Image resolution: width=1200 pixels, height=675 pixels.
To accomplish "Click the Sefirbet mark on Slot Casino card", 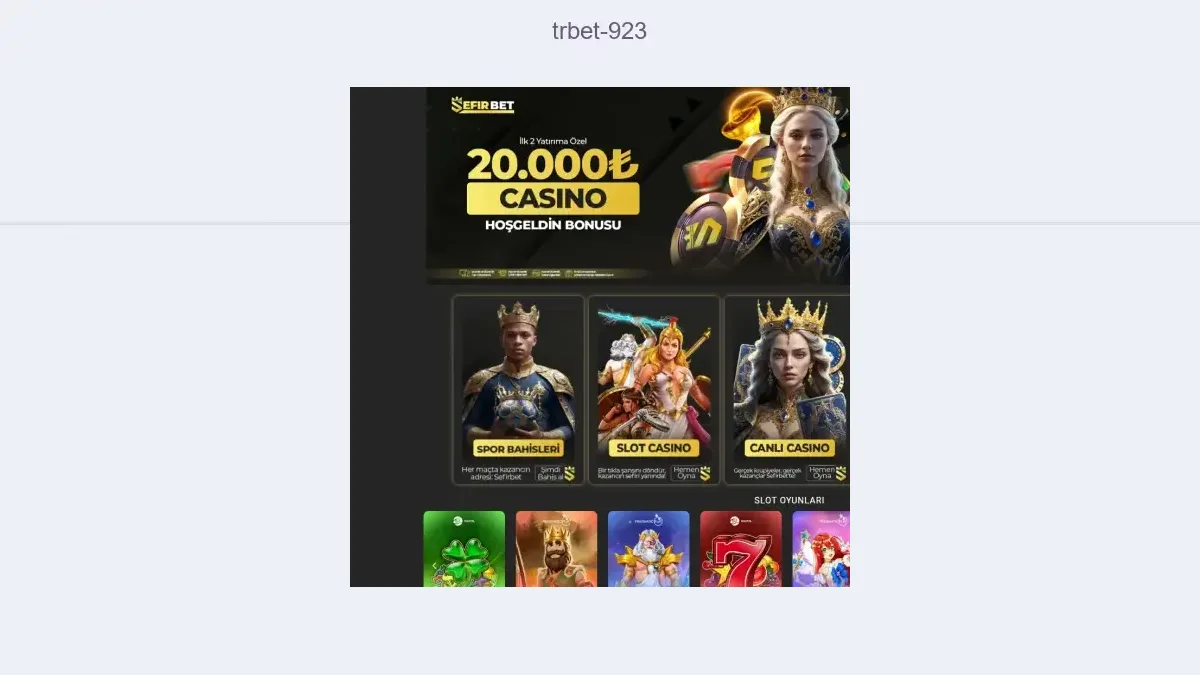I will click(705, 474).
